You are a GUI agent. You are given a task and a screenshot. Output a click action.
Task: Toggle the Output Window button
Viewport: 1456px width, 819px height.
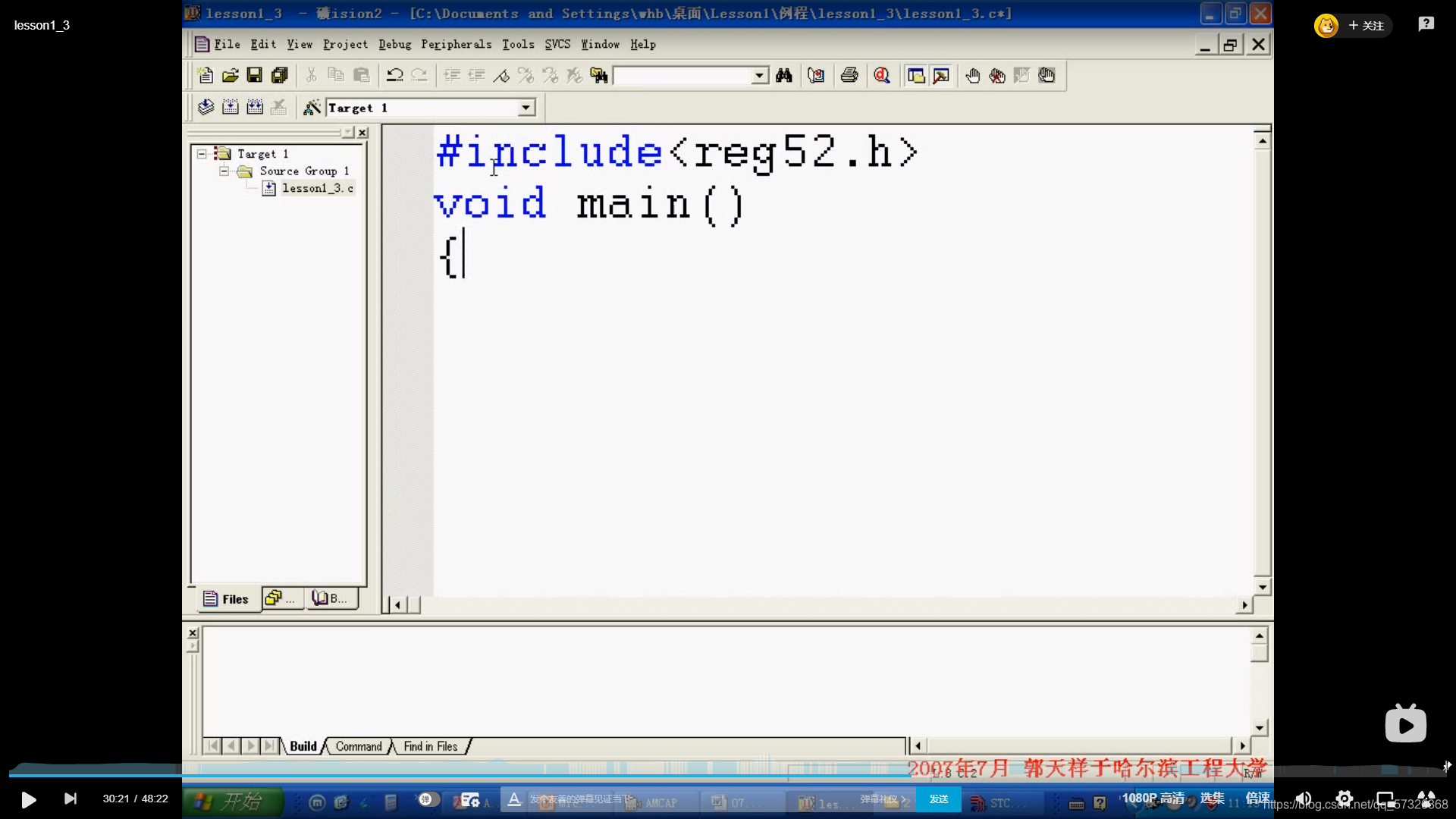pyautogui.click(x=941, y=75)
